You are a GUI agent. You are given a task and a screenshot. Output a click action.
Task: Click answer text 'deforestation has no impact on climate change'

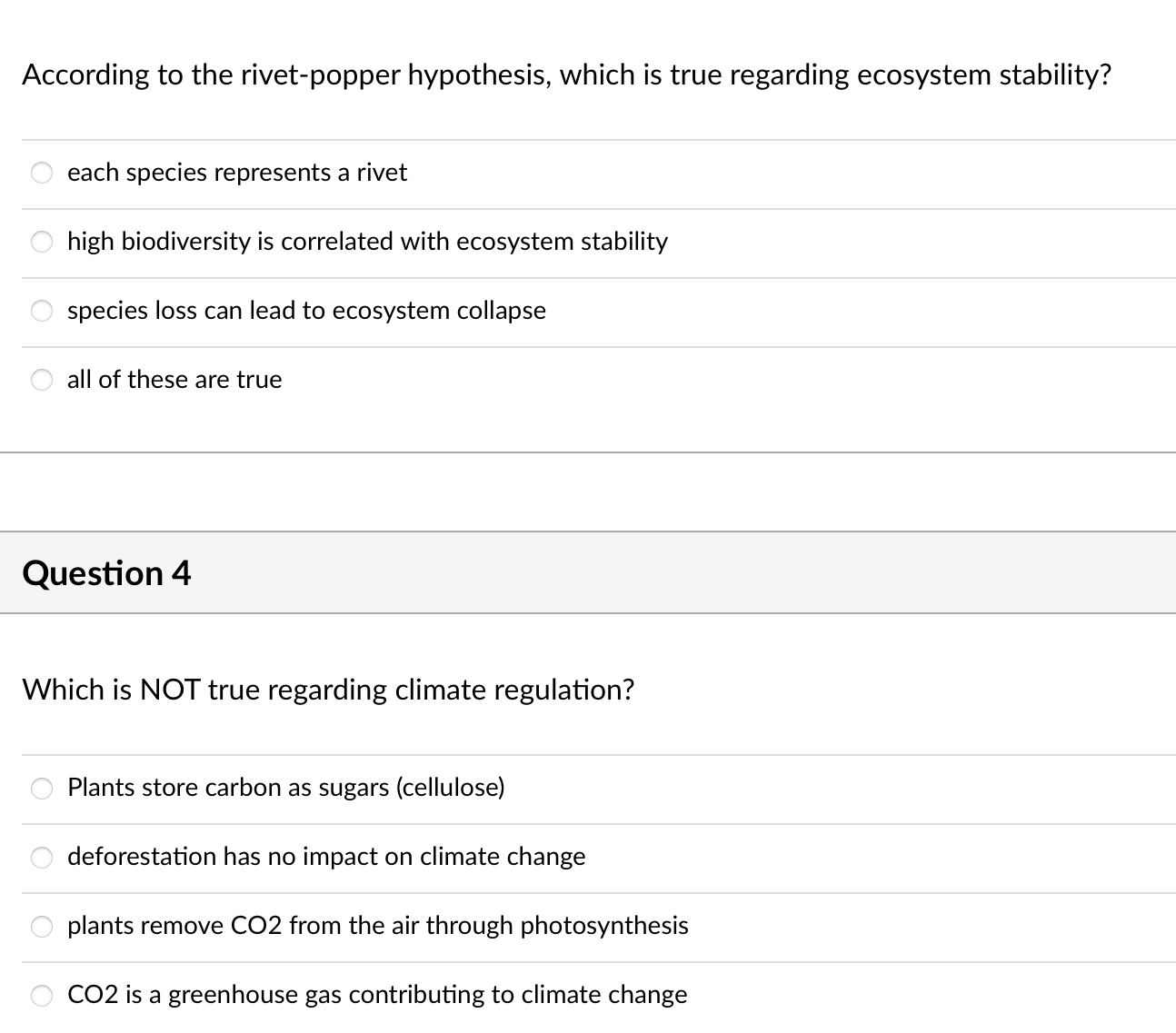tap(326, 857)
